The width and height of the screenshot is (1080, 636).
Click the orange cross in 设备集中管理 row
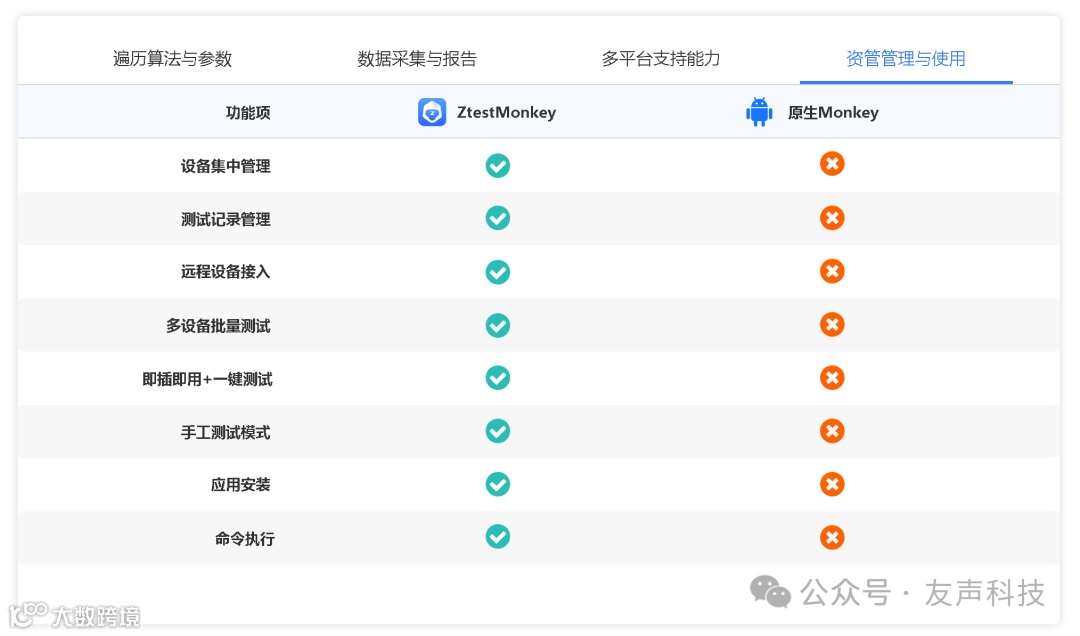[x=832, y=164]
